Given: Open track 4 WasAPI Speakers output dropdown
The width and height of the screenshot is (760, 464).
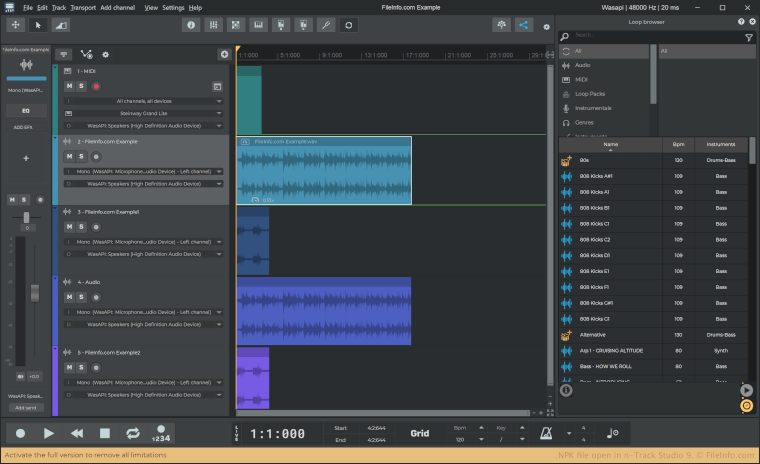Looking at the screenshot, I should (x=144, y=324).
